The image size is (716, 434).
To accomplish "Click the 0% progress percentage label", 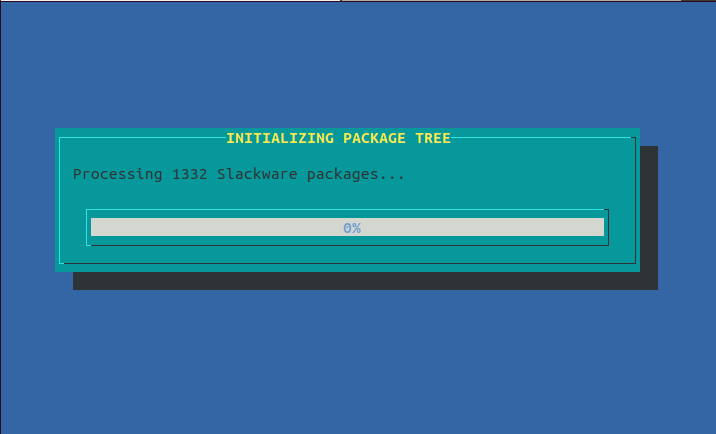I will tap(351, 228).
